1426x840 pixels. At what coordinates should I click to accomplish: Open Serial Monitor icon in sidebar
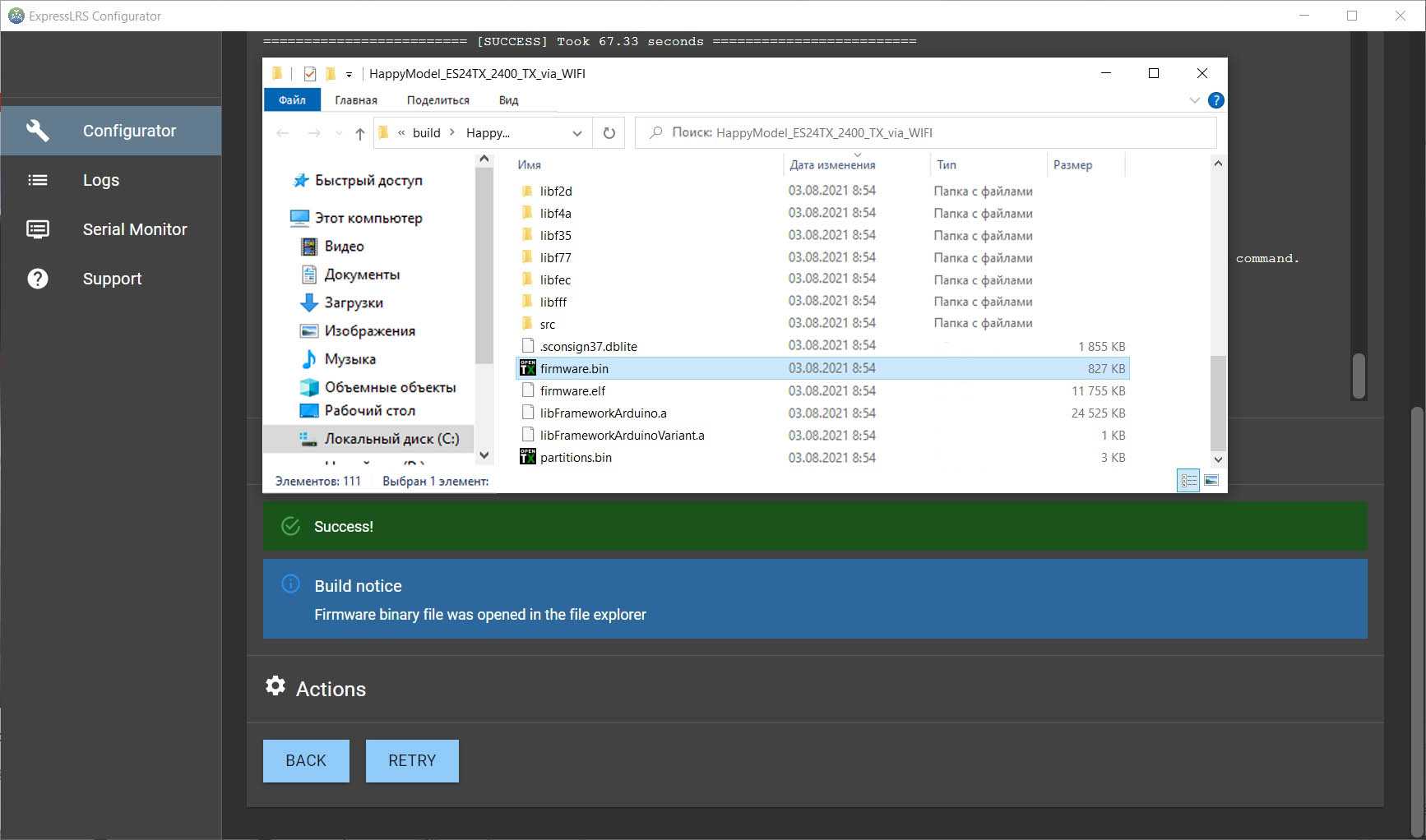[38, 229]
